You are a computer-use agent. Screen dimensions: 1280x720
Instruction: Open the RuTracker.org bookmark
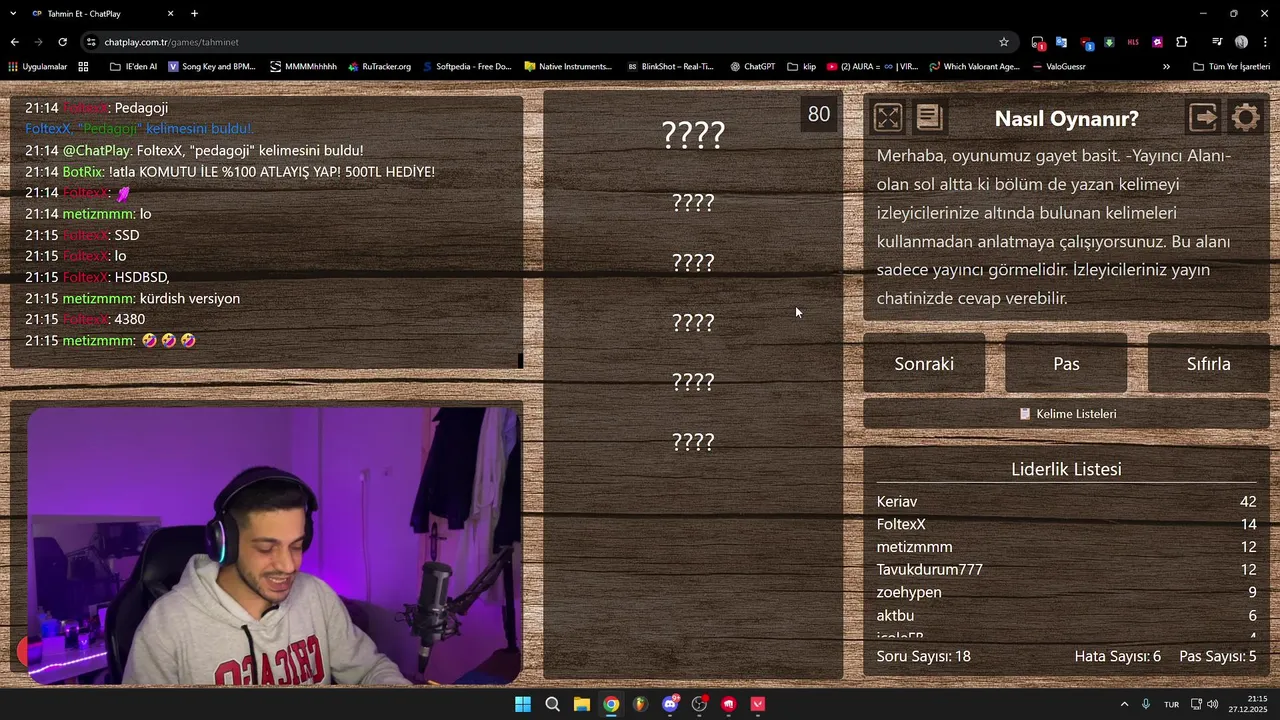pos(380,67)
